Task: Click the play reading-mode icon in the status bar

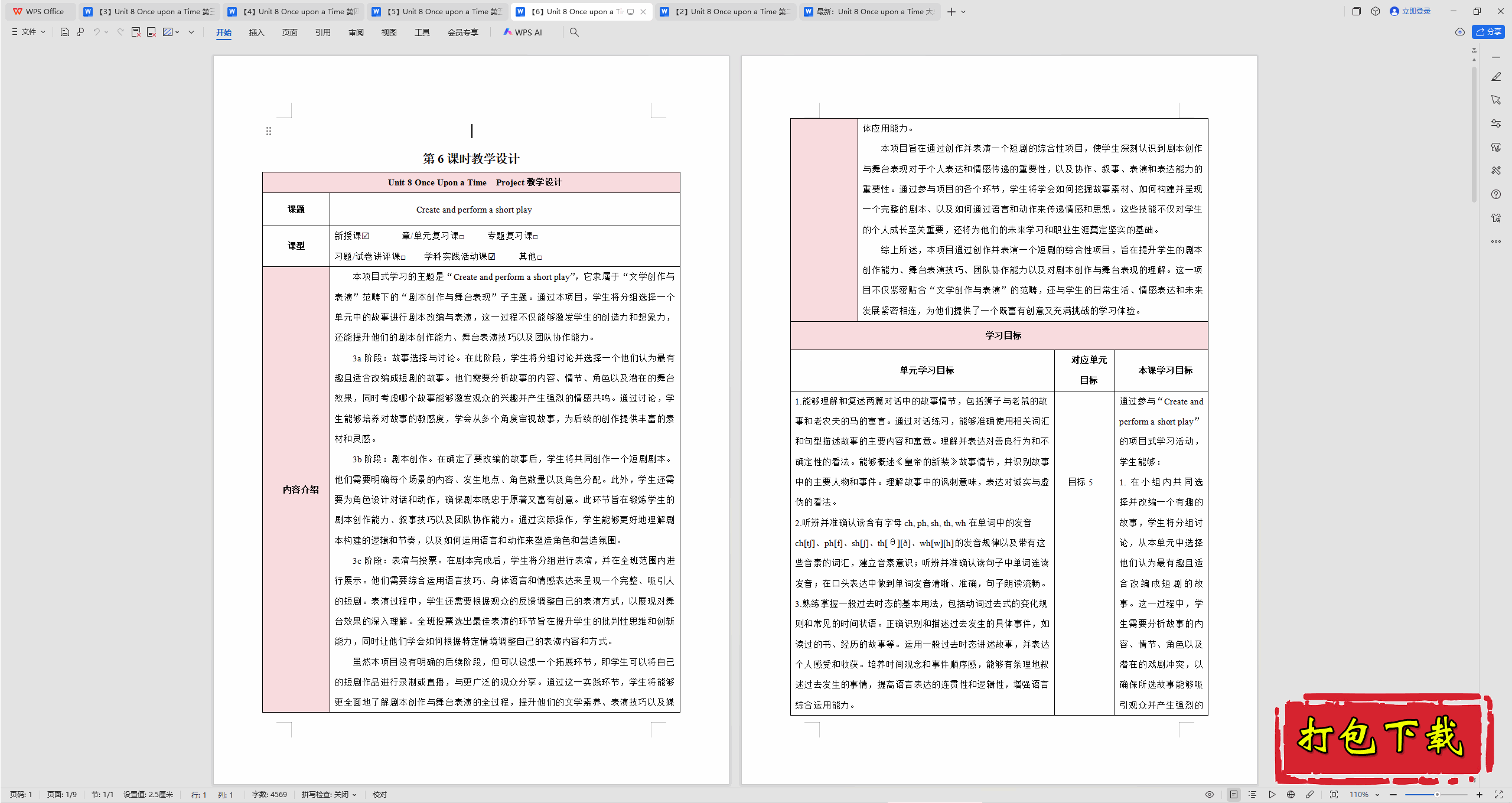Action: (x=1272, y=795)
